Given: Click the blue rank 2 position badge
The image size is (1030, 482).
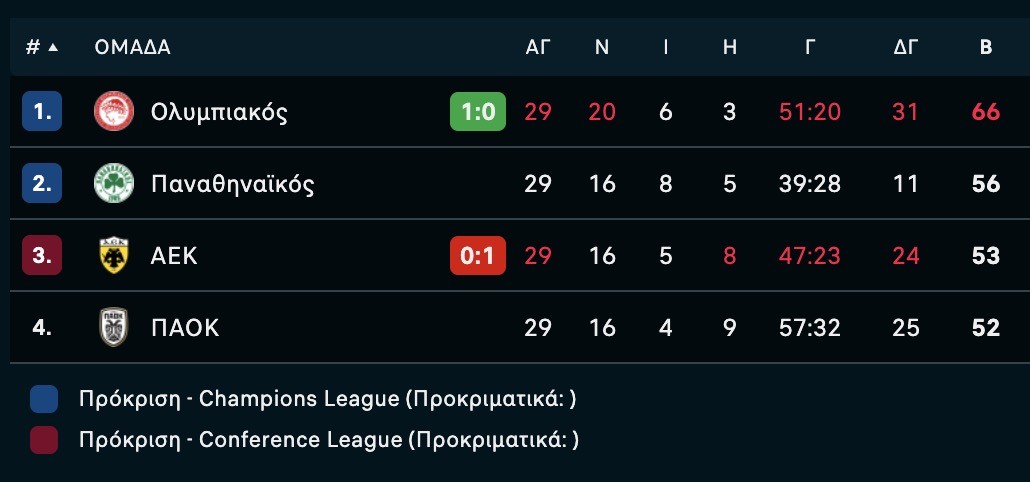Looking at the screenshot, I should (x=42, y=183).
